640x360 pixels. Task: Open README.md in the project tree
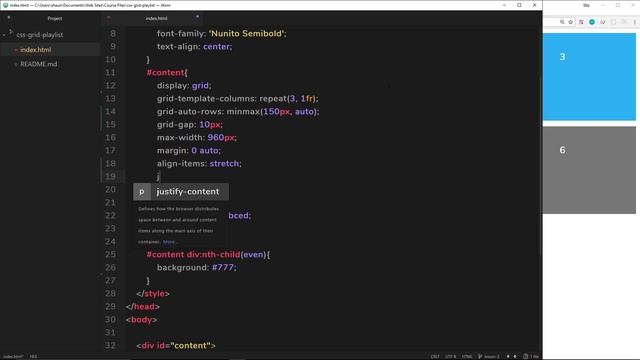pos(38,64)
